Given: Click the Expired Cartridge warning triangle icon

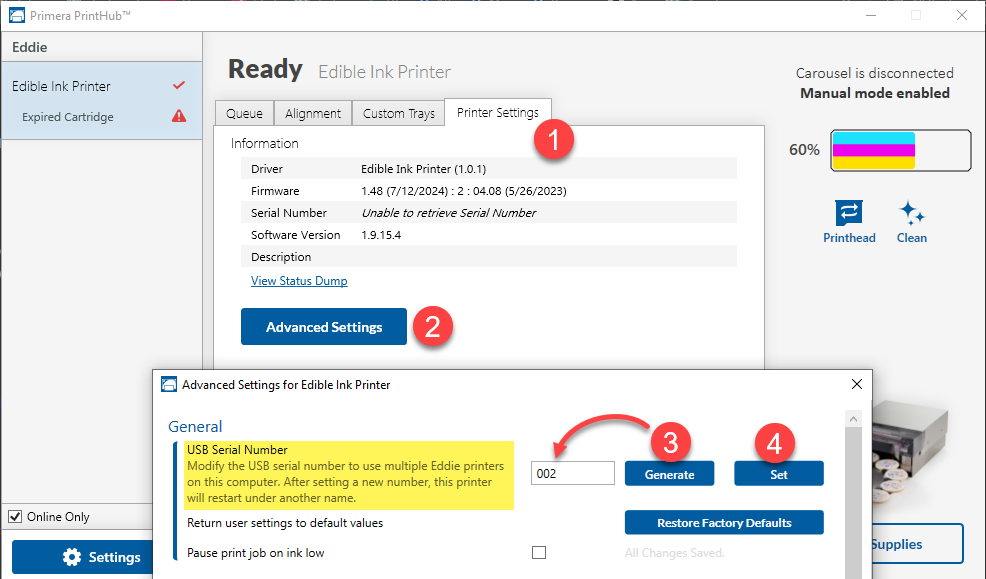Looking at the screenshot, I should click(x=179, y=116).
